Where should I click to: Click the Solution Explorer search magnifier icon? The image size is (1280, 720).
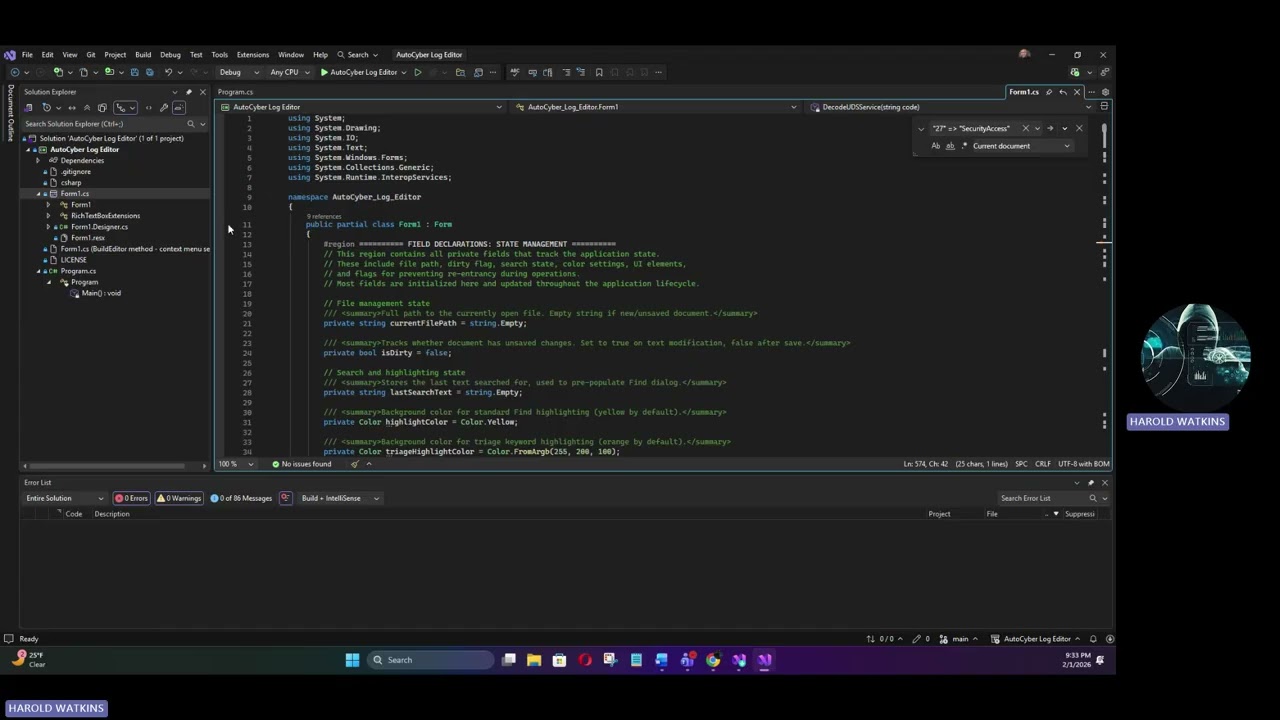click(191, 124)
